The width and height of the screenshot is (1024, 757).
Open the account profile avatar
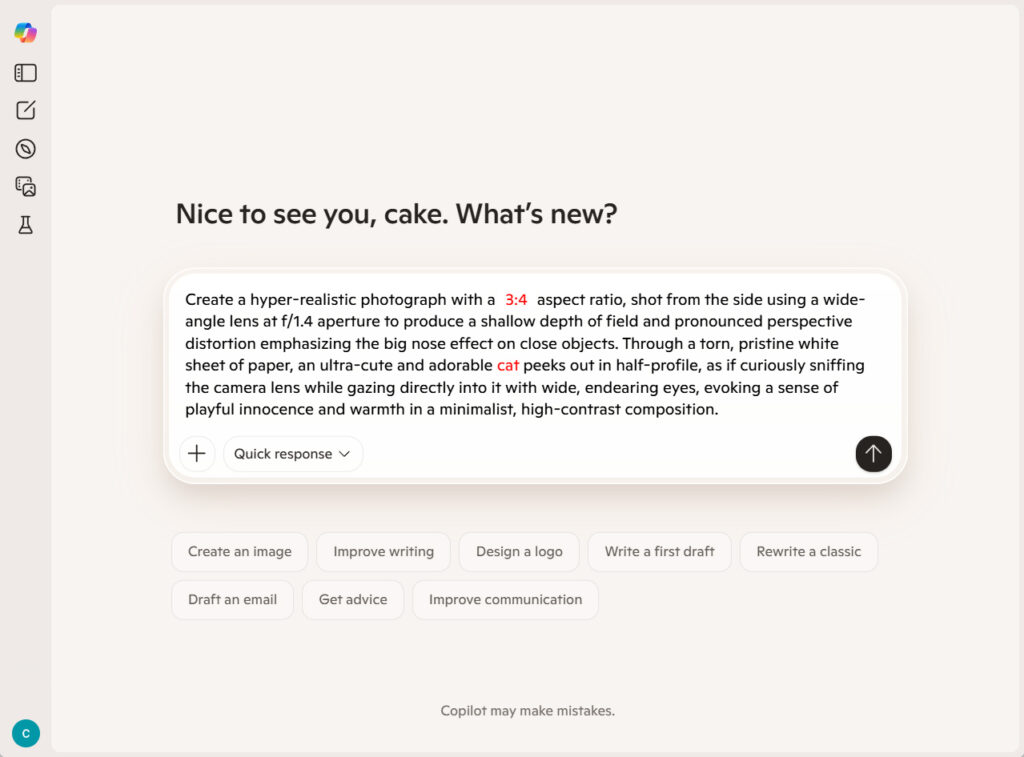tap(26, 733)
